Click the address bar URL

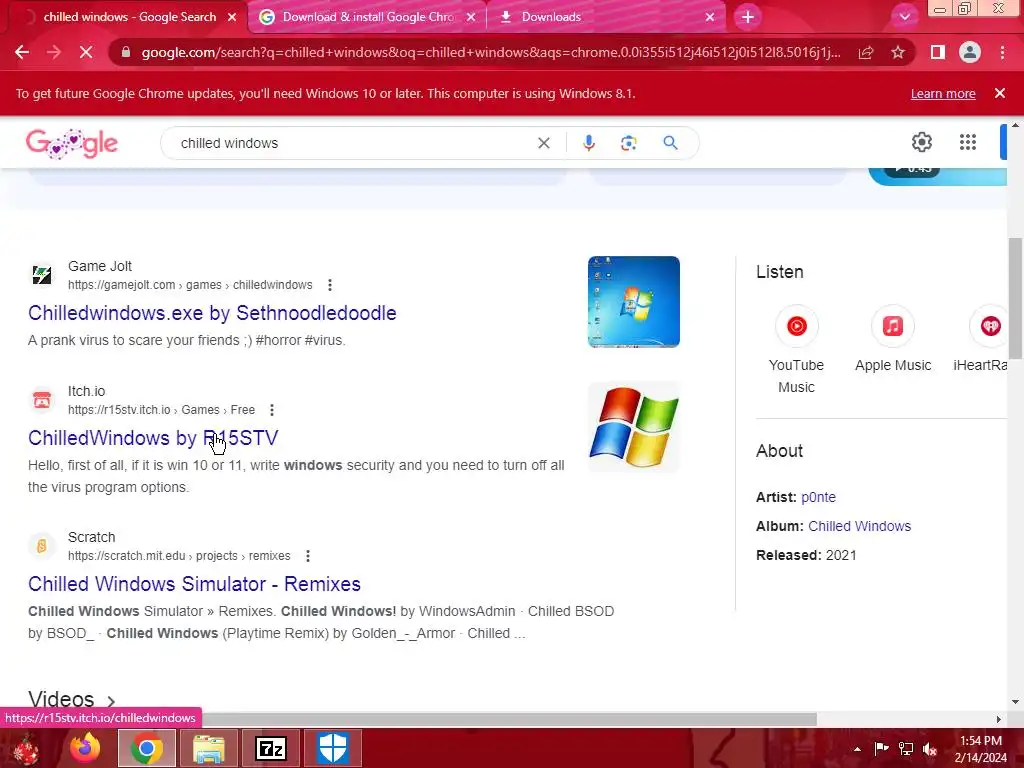tap(490, 52)
